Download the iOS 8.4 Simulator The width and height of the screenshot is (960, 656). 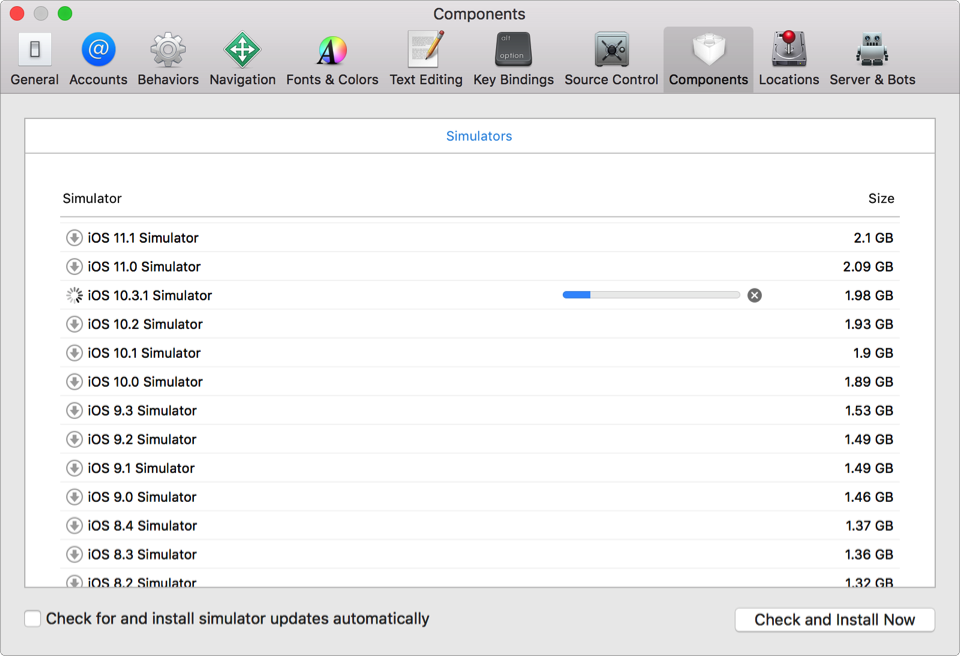(74, 526)
